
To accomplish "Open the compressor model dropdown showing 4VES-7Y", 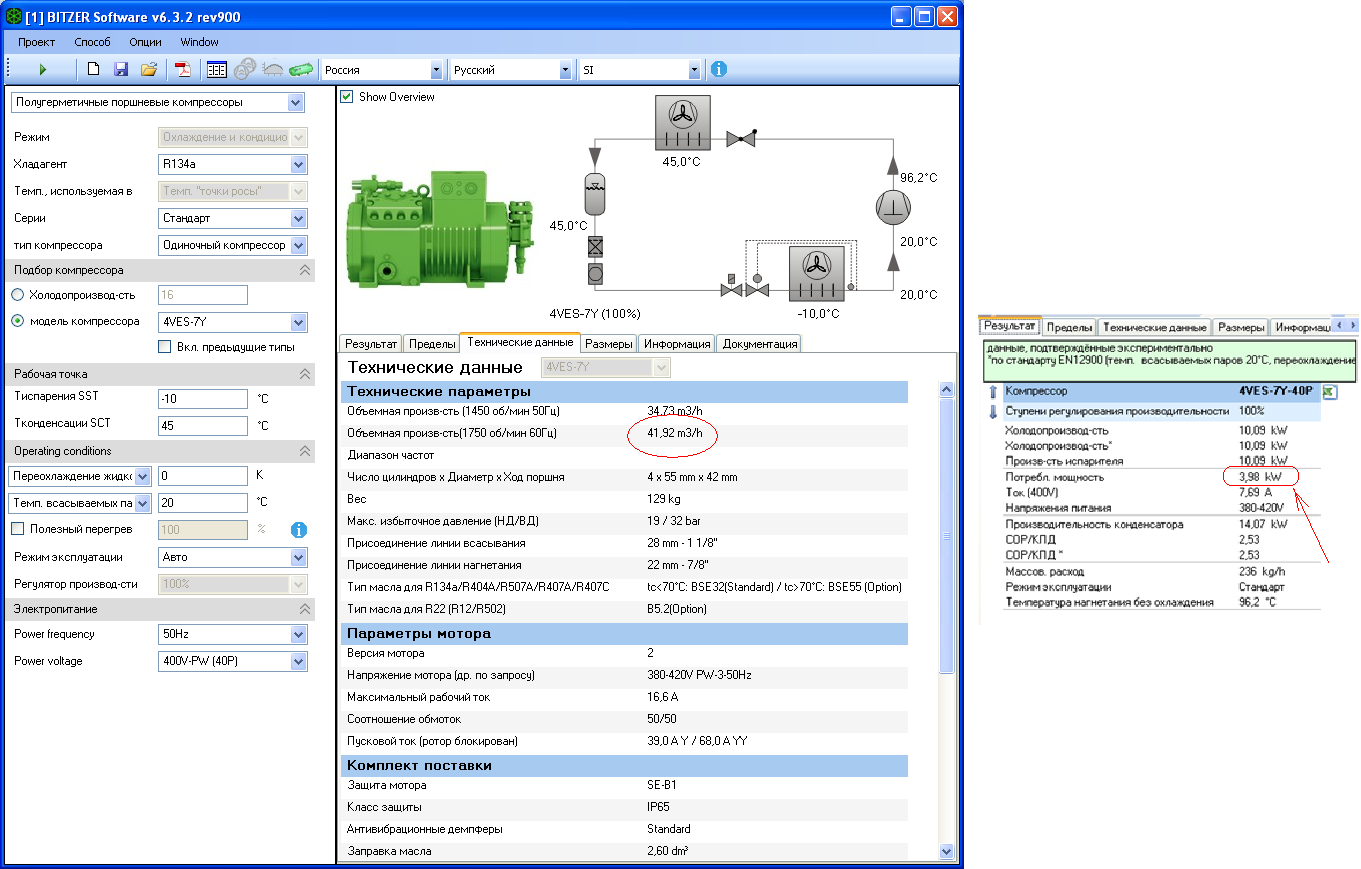I will [233, 322].
